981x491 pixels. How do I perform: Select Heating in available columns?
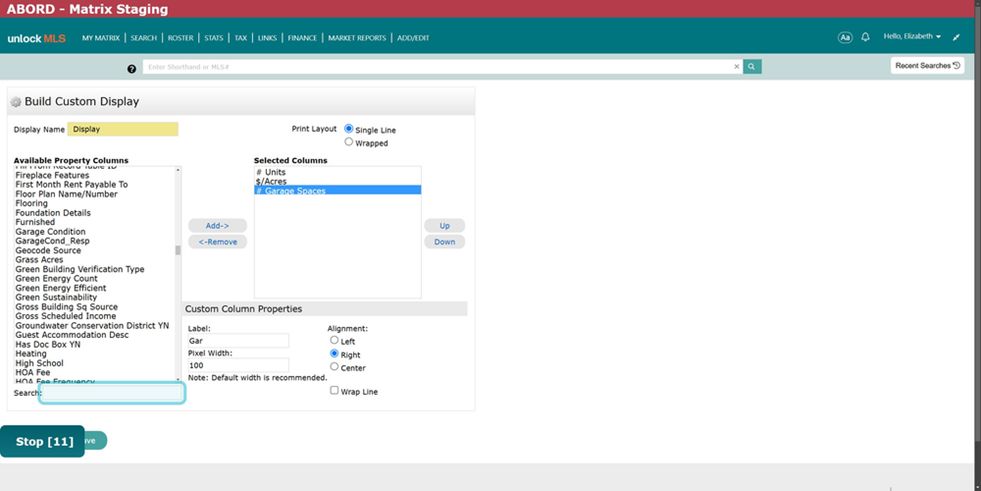point(31,353)
